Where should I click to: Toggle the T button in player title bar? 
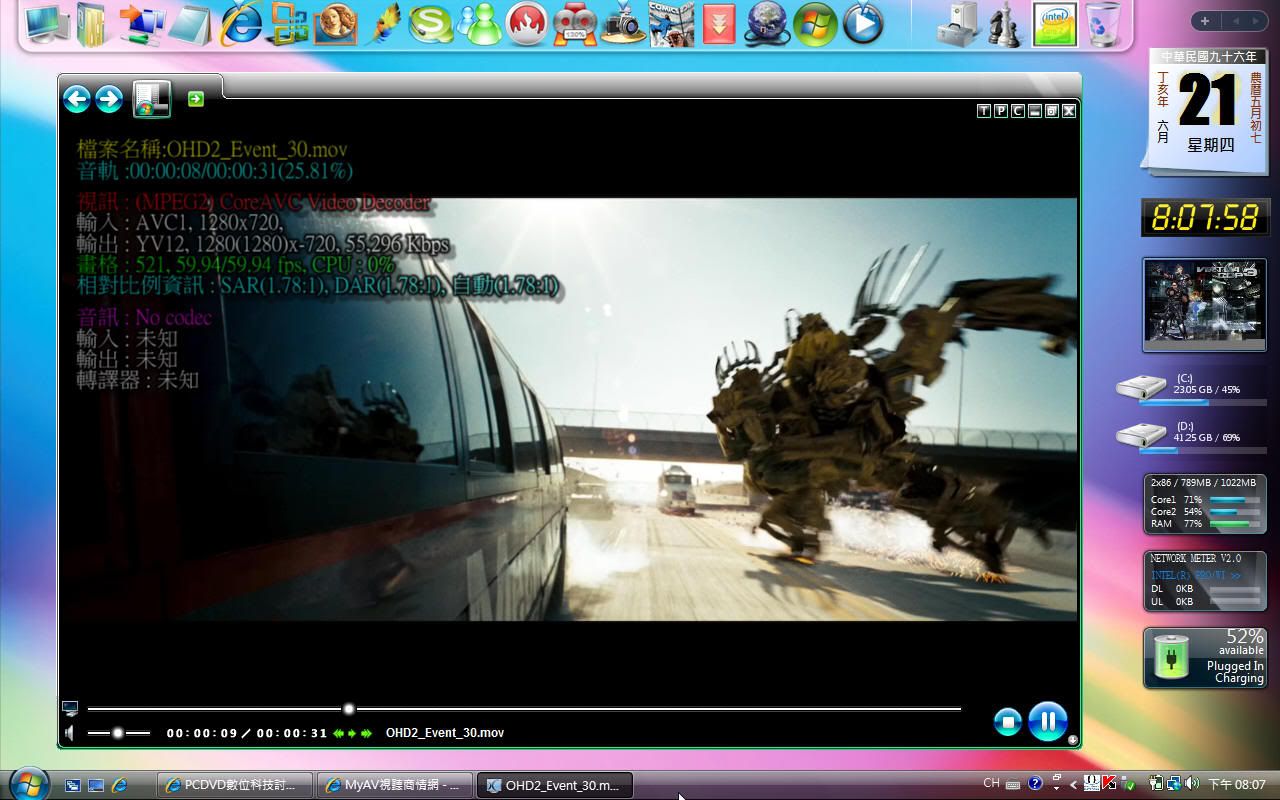point(984,111)
